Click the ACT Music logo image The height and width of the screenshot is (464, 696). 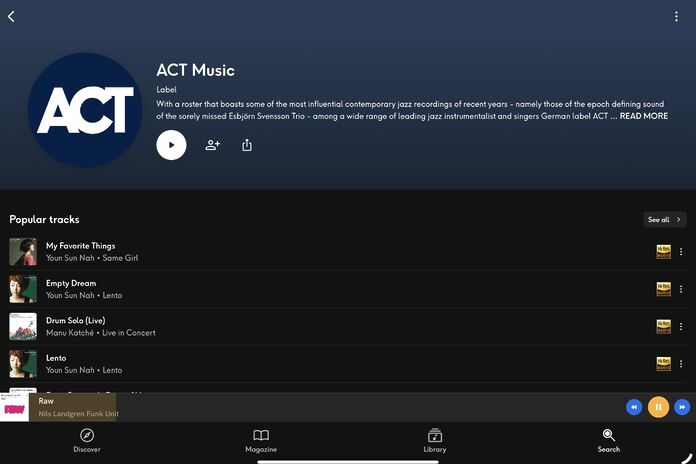(x=85, y=110)
